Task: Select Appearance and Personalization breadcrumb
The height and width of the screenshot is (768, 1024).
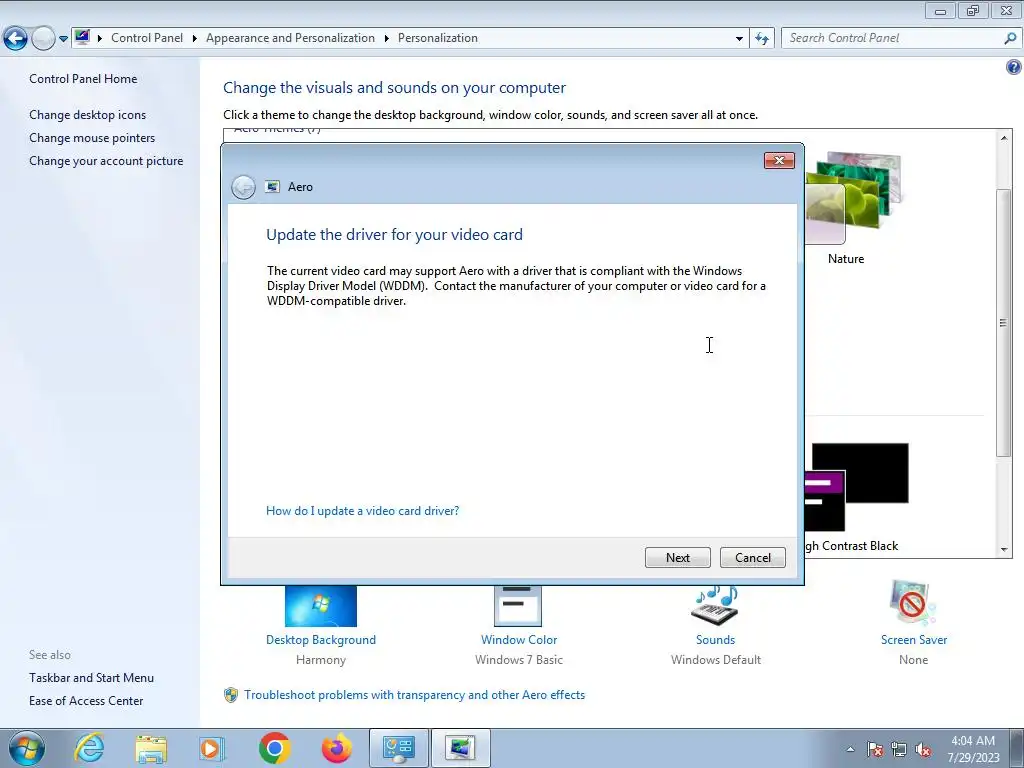Action: (291, 38)
